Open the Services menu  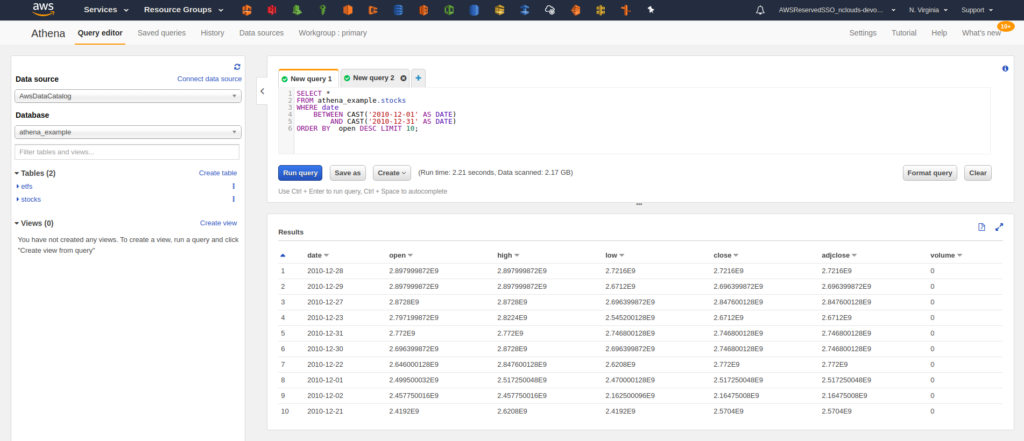pos(106,10)
